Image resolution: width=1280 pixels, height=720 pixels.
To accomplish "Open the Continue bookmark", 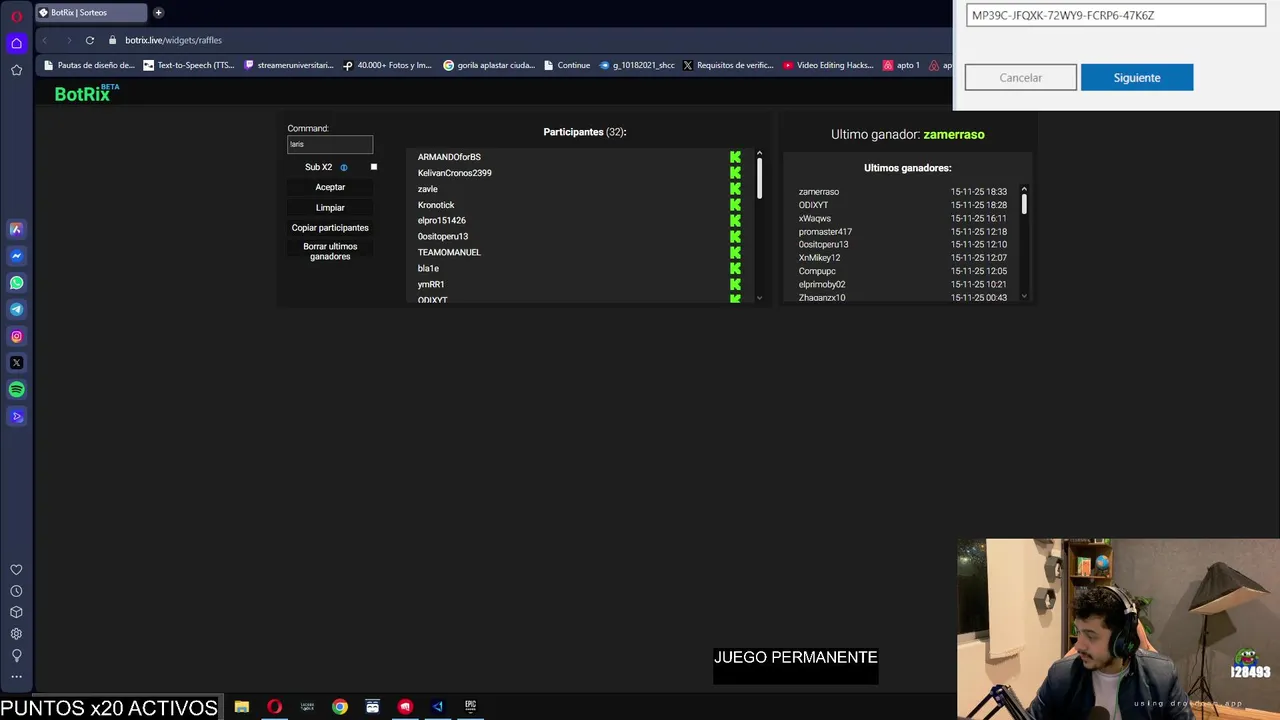I will [x=567, y=65].
